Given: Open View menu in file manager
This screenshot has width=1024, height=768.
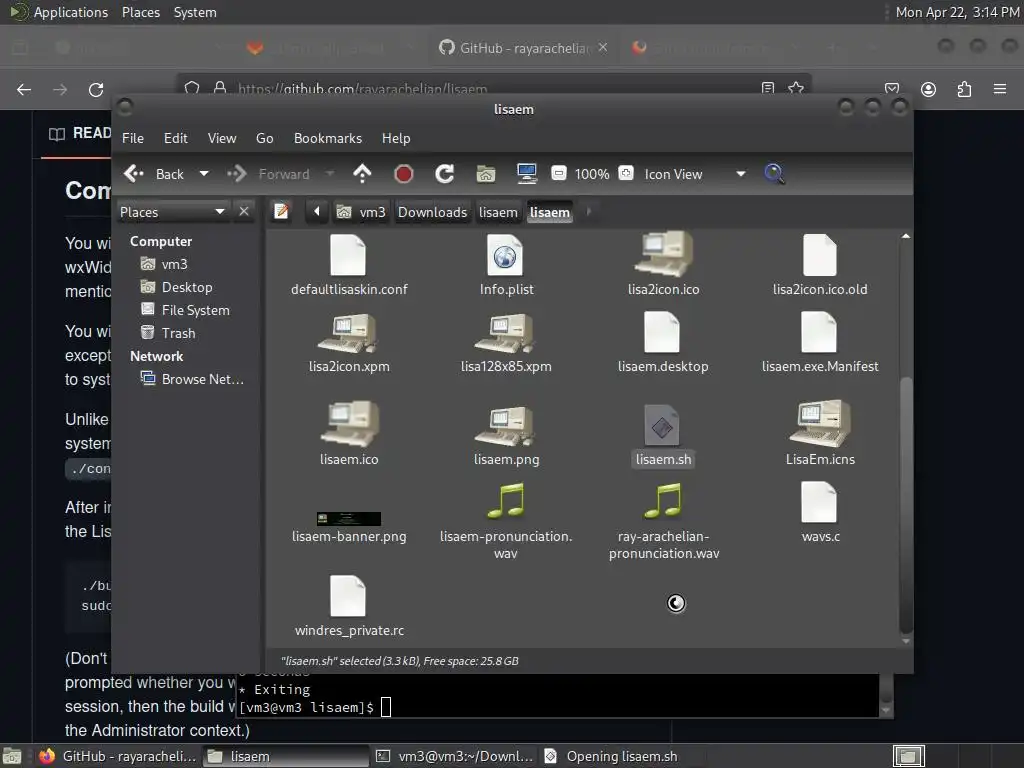Looking at the screenshot, I should (x=222, y=138).
